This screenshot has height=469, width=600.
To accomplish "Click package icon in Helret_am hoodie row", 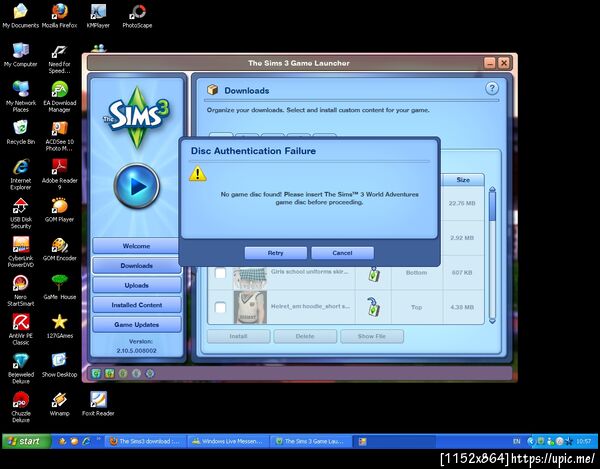I will tap(373, 307).
